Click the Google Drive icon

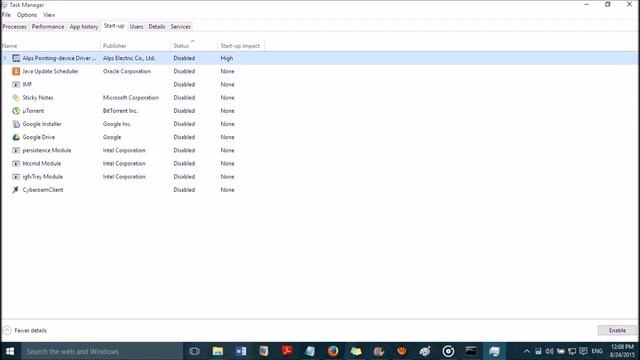16,137
